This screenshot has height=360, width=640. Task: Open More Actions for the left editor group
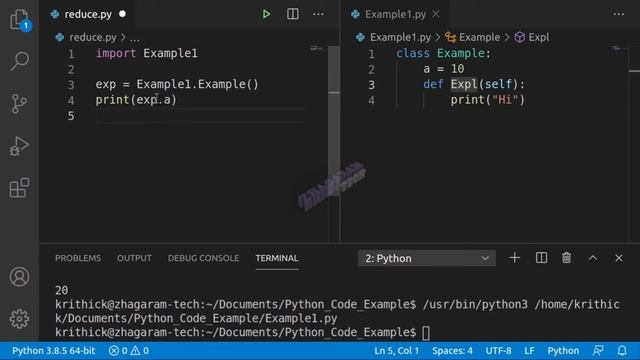(318, 14)
